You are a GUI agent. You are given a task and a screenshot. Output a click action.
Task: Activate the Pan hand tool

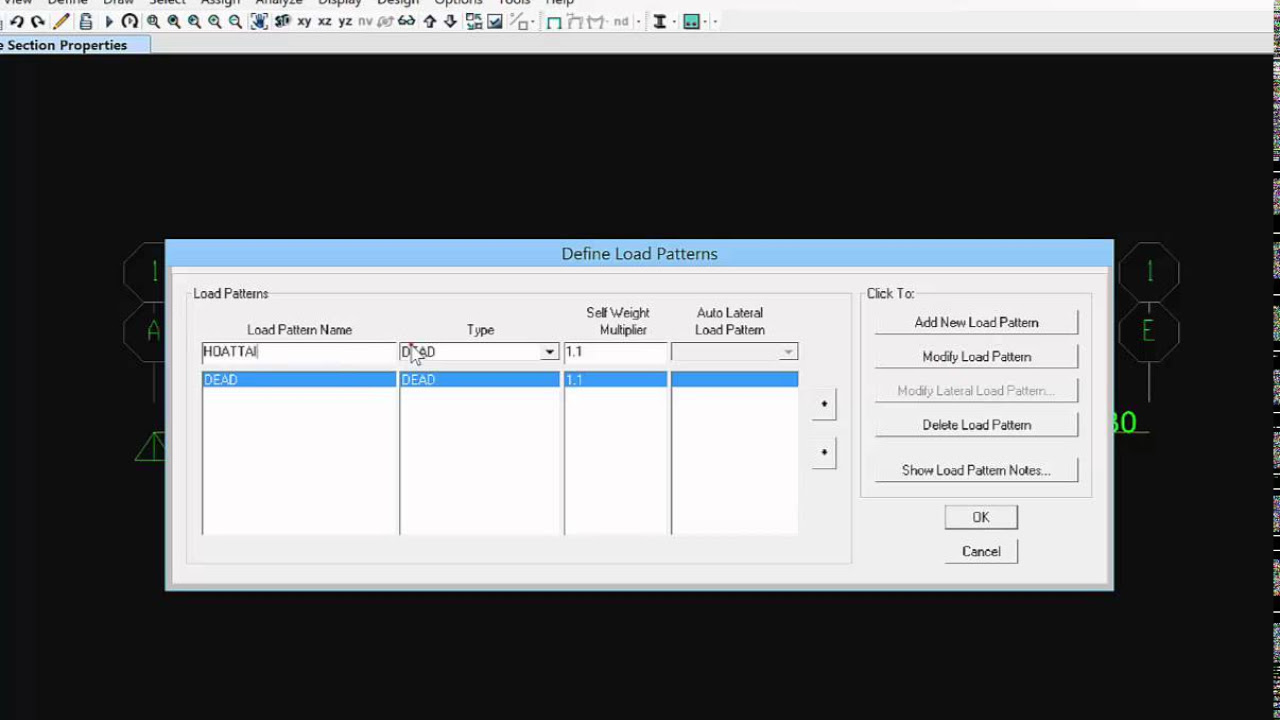(259, 21)
